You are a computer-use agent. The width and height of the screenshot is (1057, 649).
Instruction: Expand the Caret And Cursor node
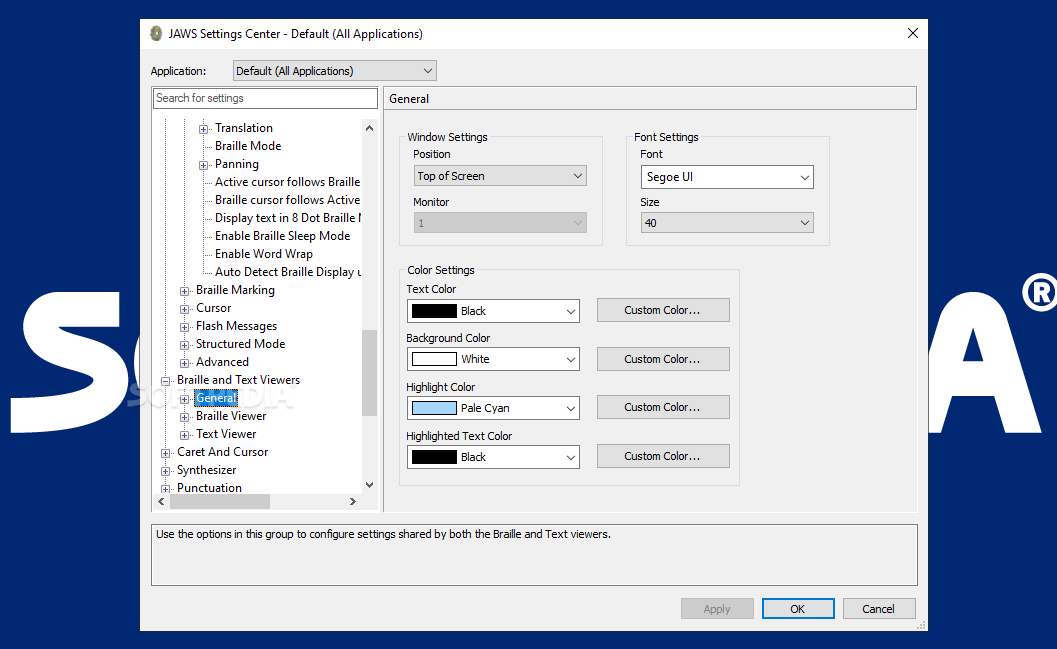pyautogui.click(x=166, y=453)
